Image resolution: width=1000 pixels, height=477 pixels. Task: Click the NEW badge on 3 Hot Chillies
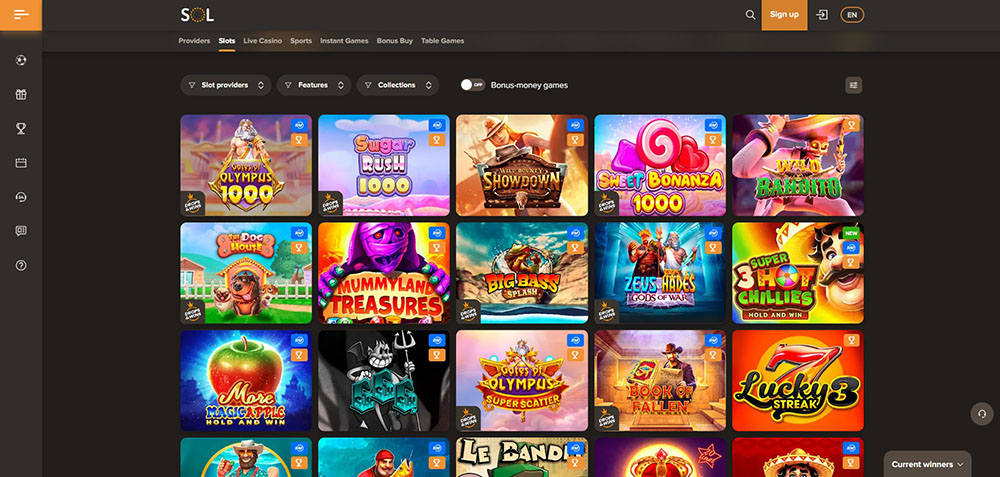[x=851, y=232]
